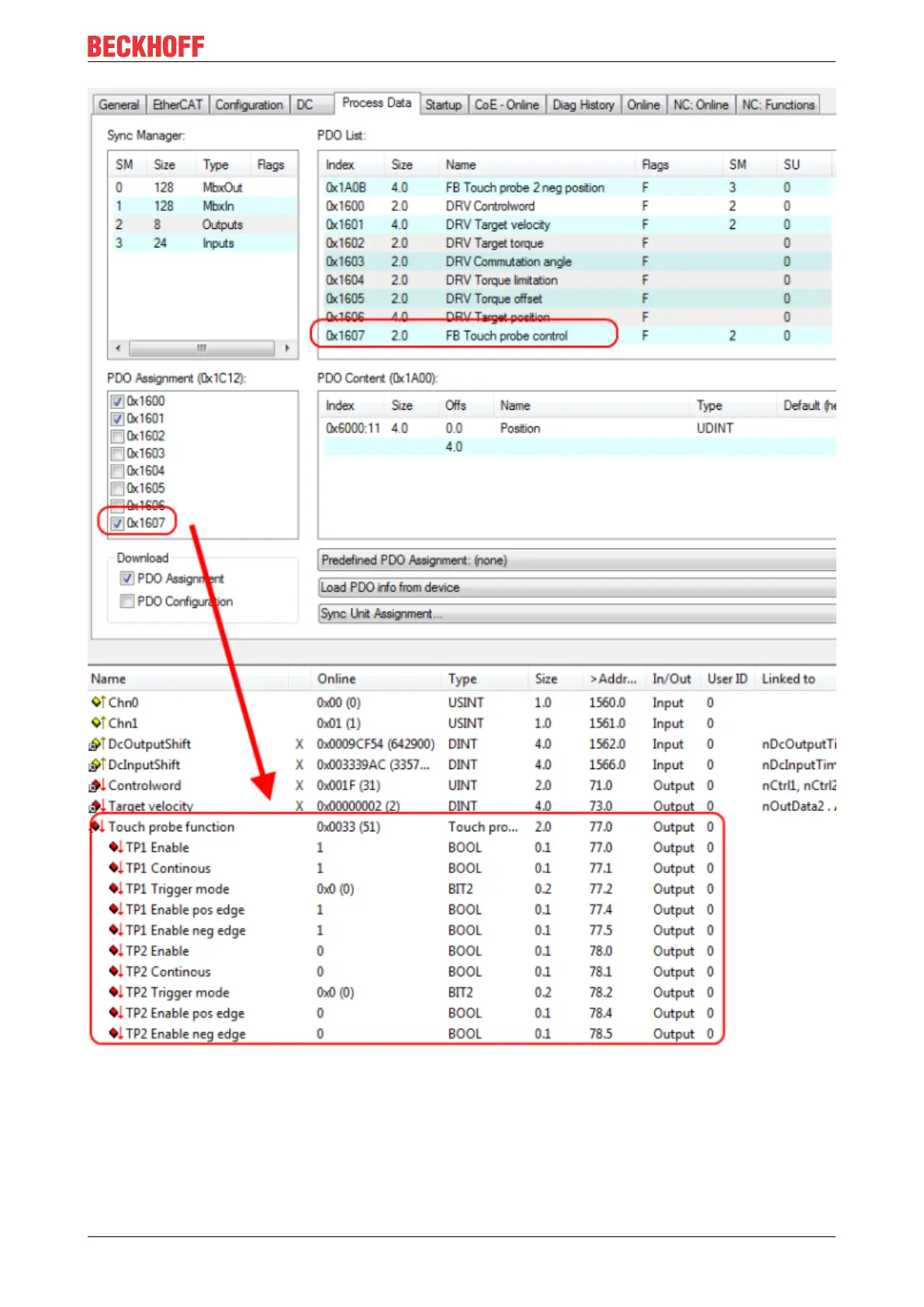The width and height of the screenshot is (924, 1307).
Task: Select the FB Touch probe control row
Action: [x=576, y=336]
